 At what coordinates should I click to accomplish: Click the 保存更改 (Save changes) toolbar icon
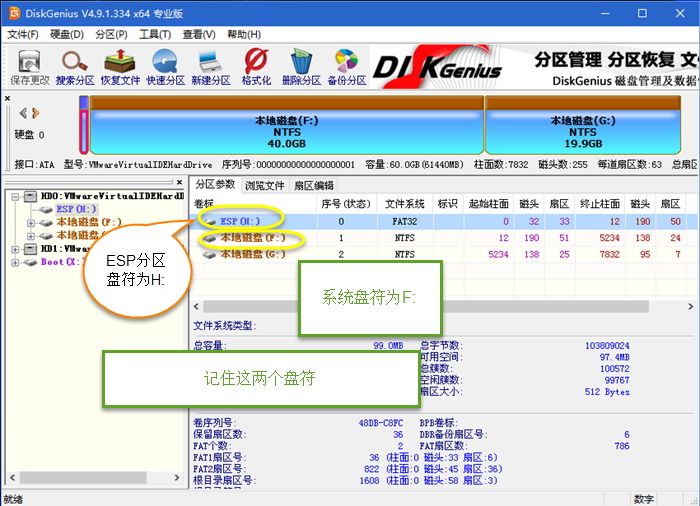click(x=29, y=67)
